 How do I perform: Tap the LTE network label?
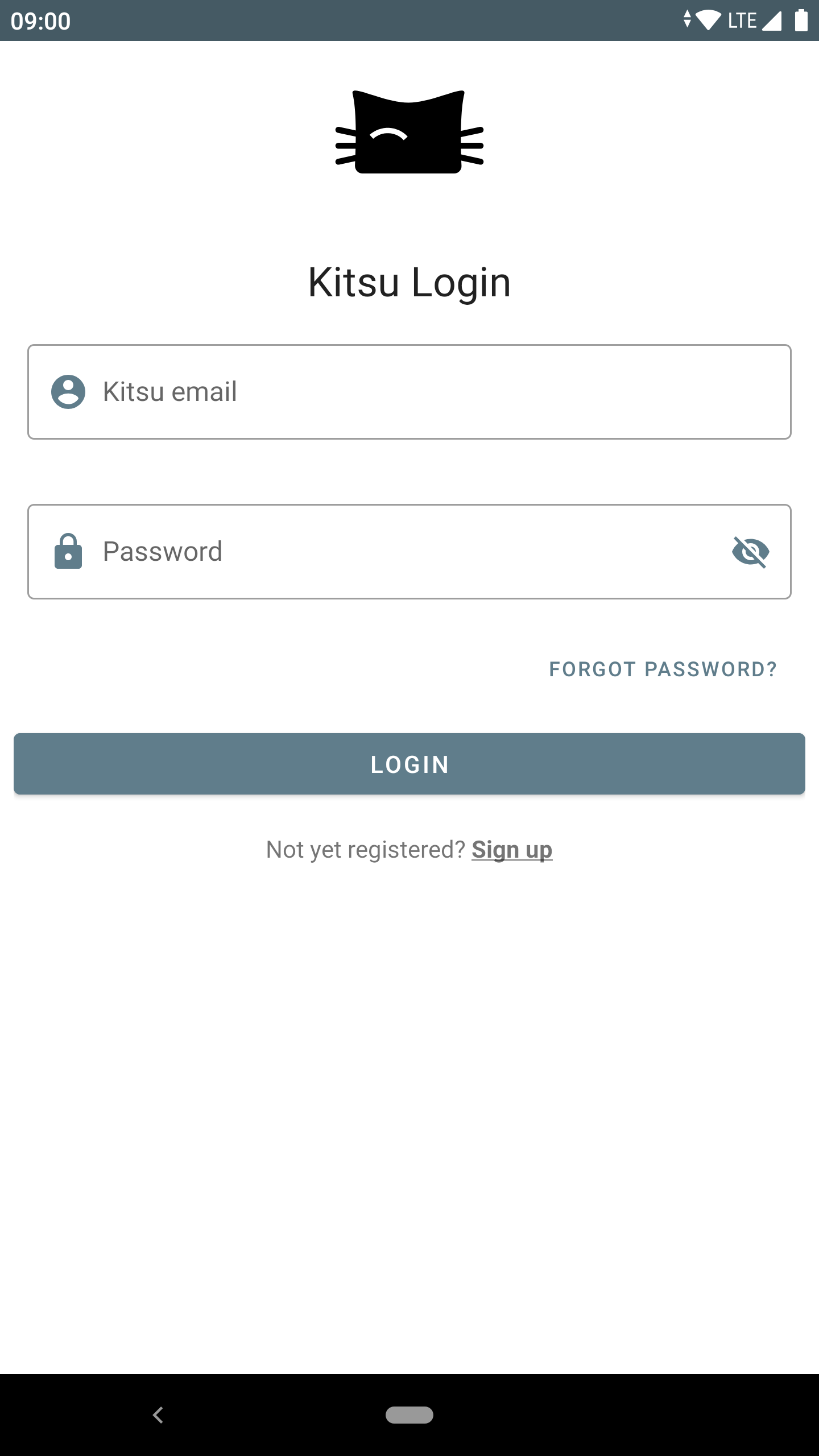pyautogui.click(x=742, y=20)
